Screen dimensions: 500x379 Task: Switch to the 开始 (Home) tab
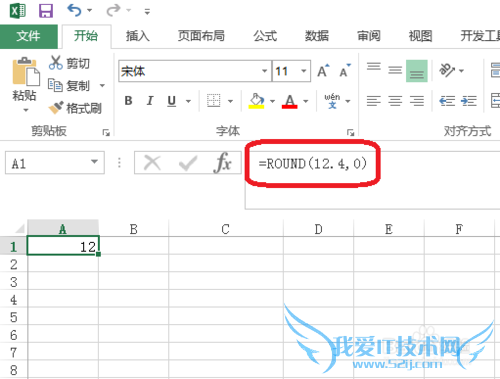(x=86, y=36)
